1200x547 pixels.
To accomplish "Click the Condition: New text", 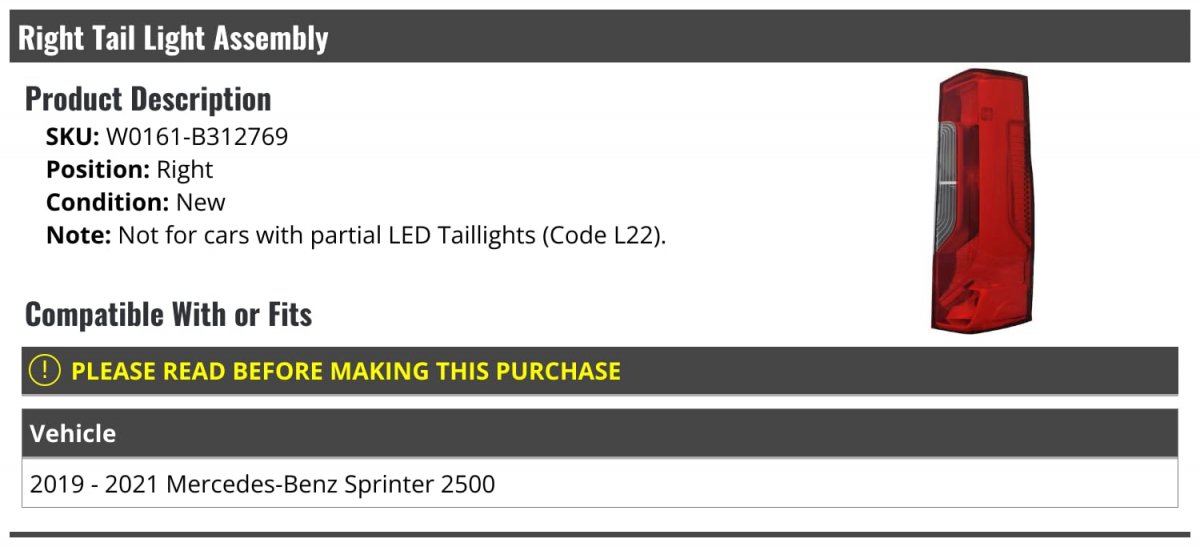I will tap(136, 202).
